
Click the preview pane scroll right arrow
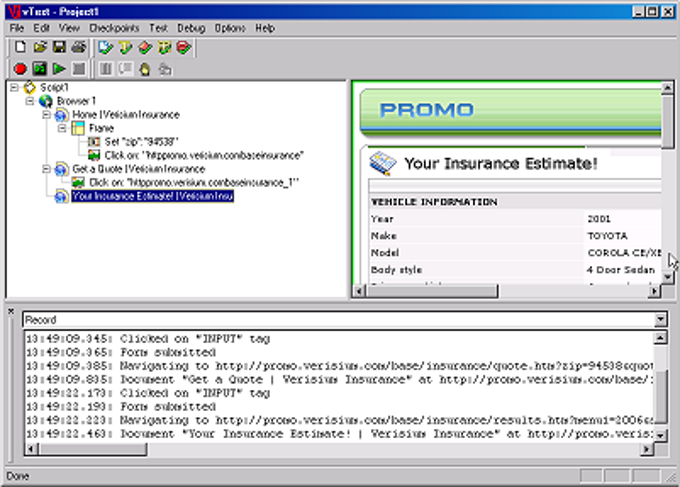(654, 291)
